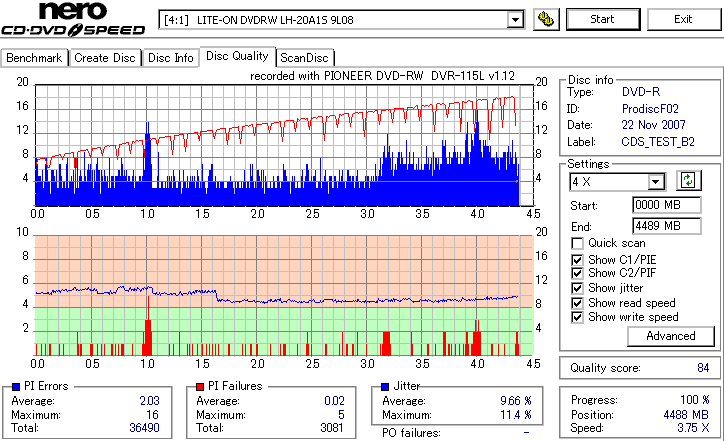Click PI Failures total value 3081

[332, 428]
